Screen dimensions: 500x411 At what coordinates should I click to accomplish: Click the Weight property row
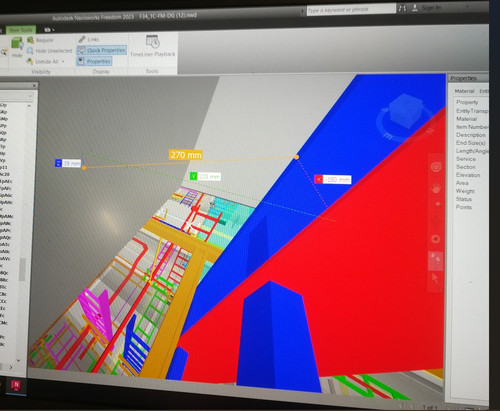click(x=465, y=191)
